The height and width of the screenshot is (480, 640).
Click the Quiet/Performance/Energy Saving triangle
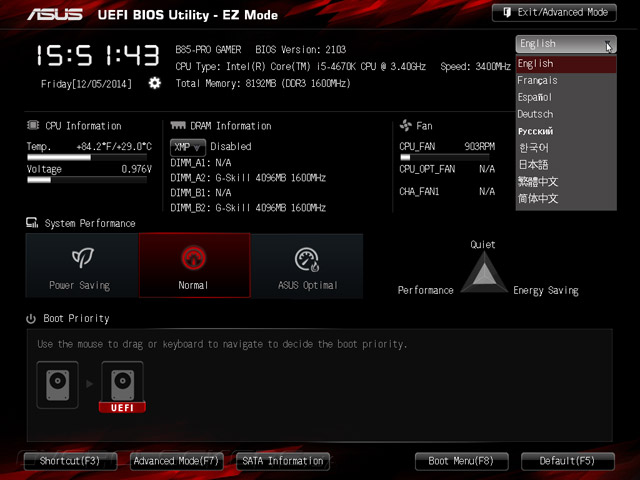point(484,272)
